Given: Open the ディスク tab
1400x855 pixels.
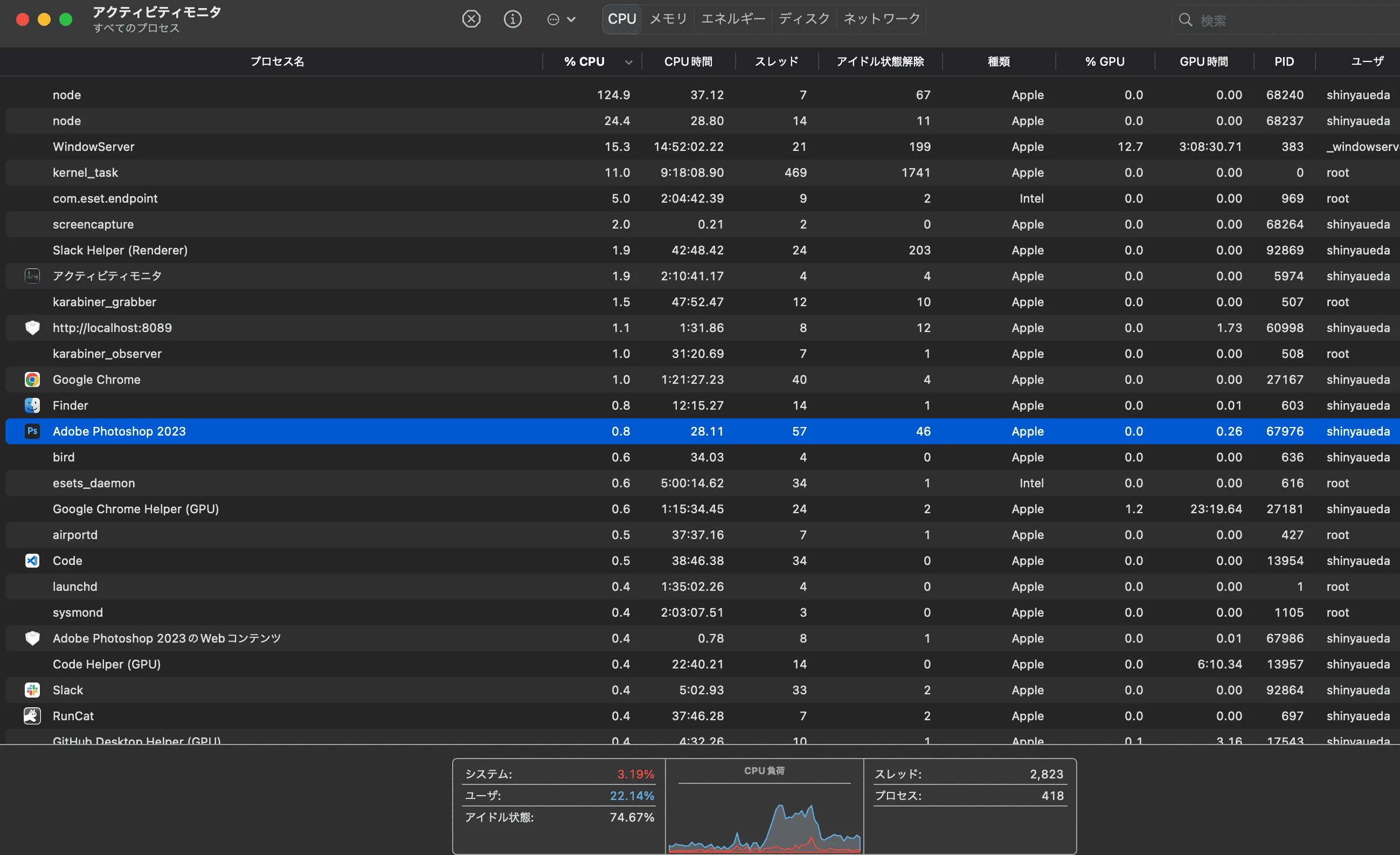Looking at the screenshot, I should coord(804,19).
